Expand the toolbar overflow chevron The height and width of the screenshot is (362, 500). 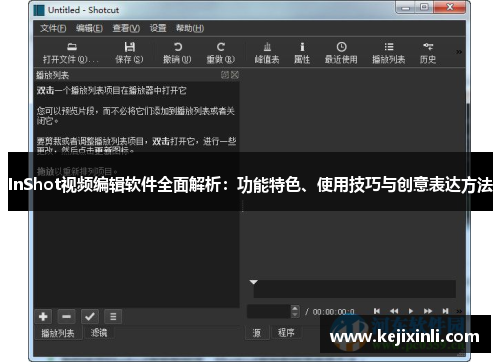click(459, 52)
